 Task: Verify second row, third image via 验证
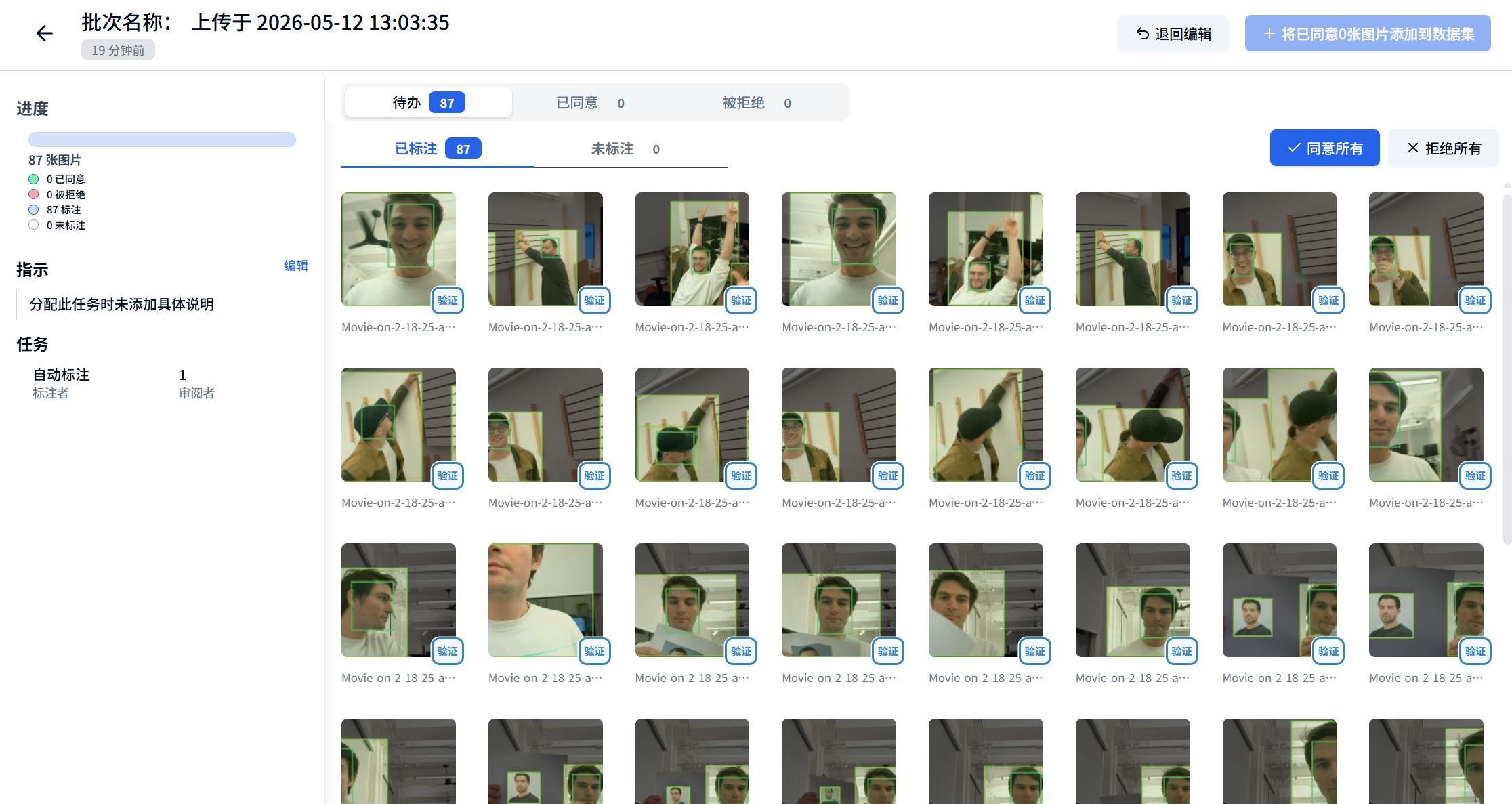pyautogui.click(x=741, y=475)
